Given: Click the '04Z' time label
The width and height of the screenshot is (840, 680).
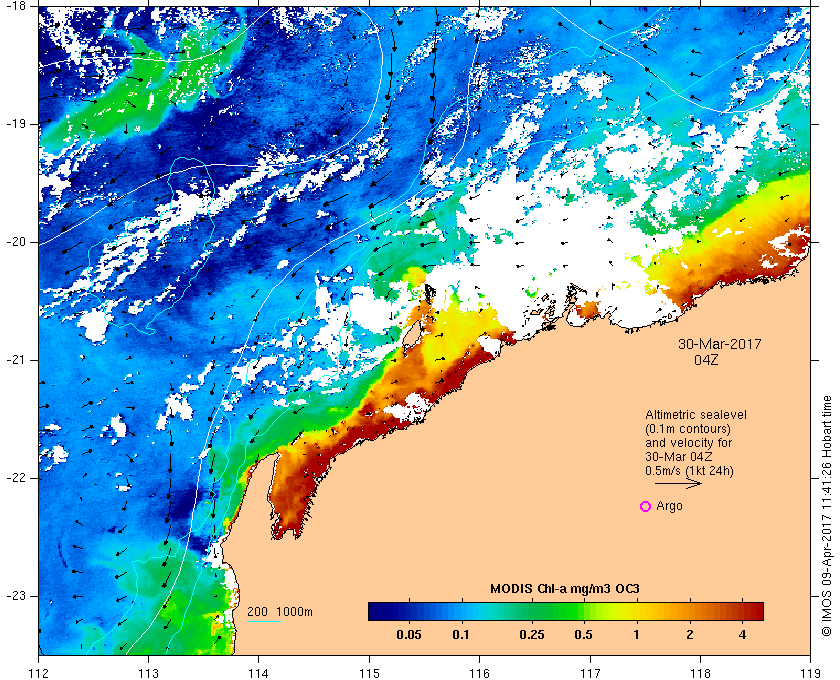Looking at the screenshot, I should click(x=706, y=360).
